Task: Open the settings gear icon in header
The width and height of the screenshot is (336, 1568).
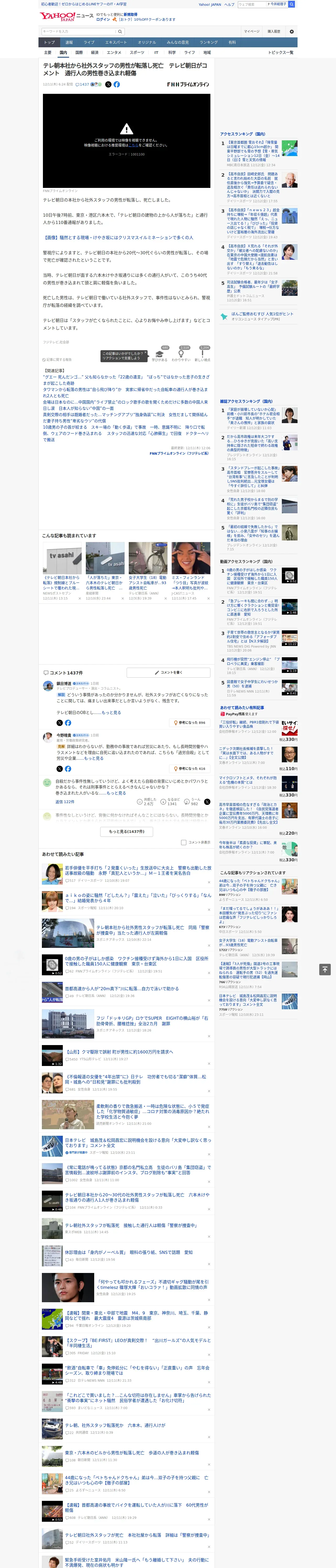Action: (x=292, y=31)
